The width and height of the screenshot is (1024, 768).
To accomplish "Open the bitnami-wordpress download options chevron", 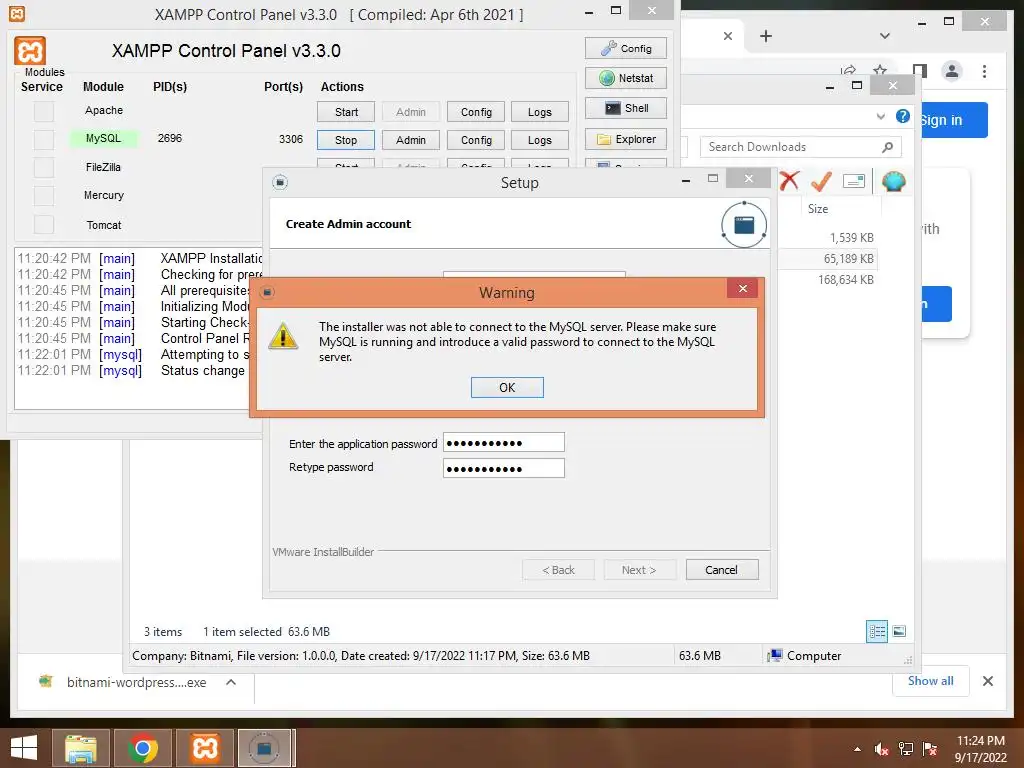I will coord(231,682).
